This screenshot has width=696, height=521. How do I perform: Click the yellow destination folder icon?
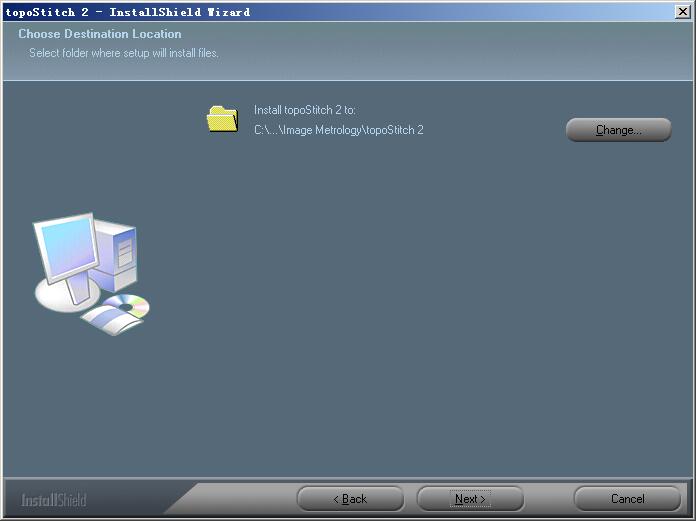point(222,118)
